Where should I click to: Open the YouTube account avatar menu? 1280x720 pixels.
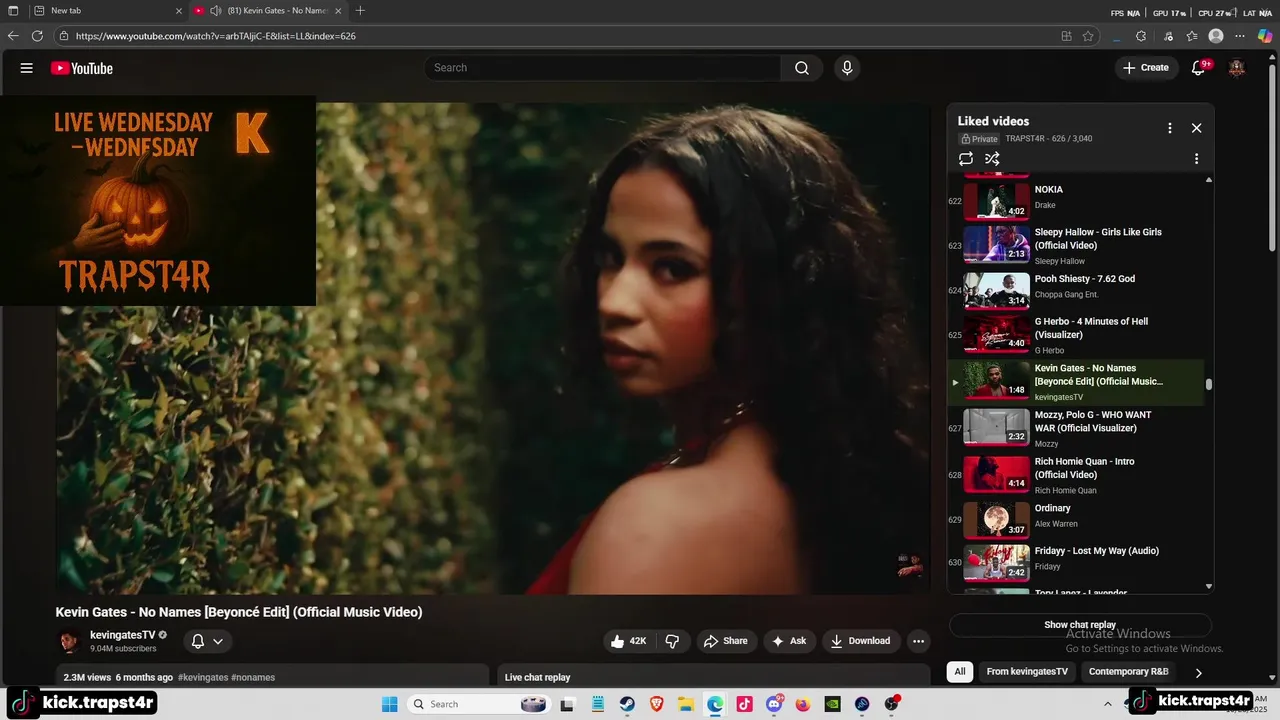click(x=1237, y=68)
